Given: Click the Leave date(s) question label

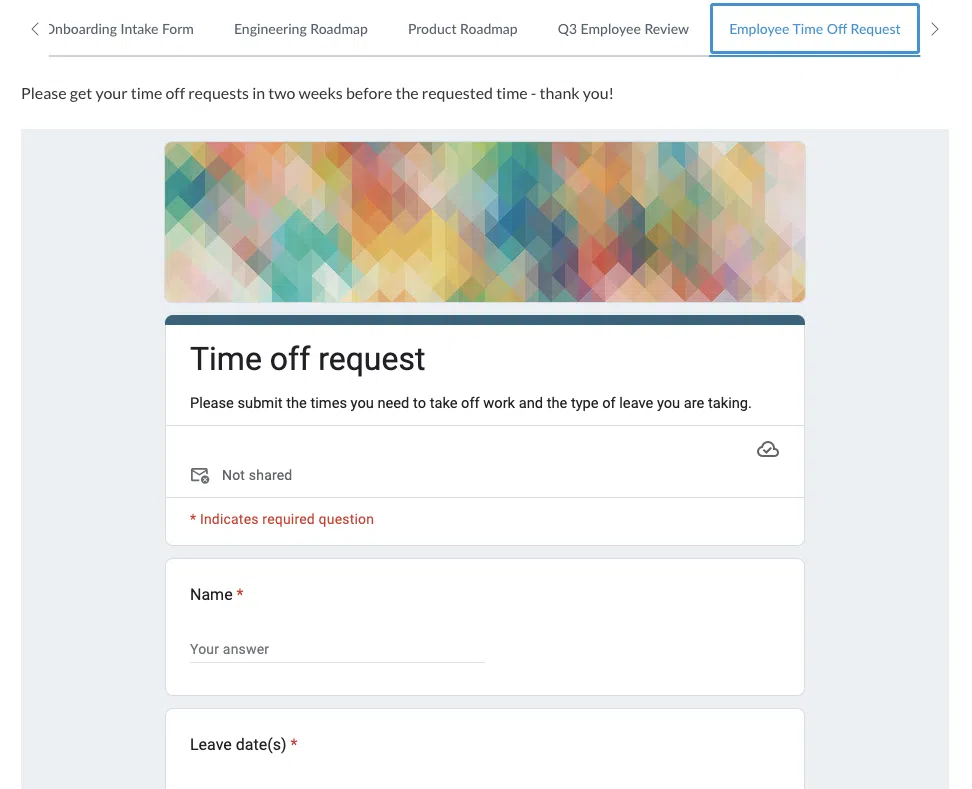Looking at the screenshot, I should 238,745.
